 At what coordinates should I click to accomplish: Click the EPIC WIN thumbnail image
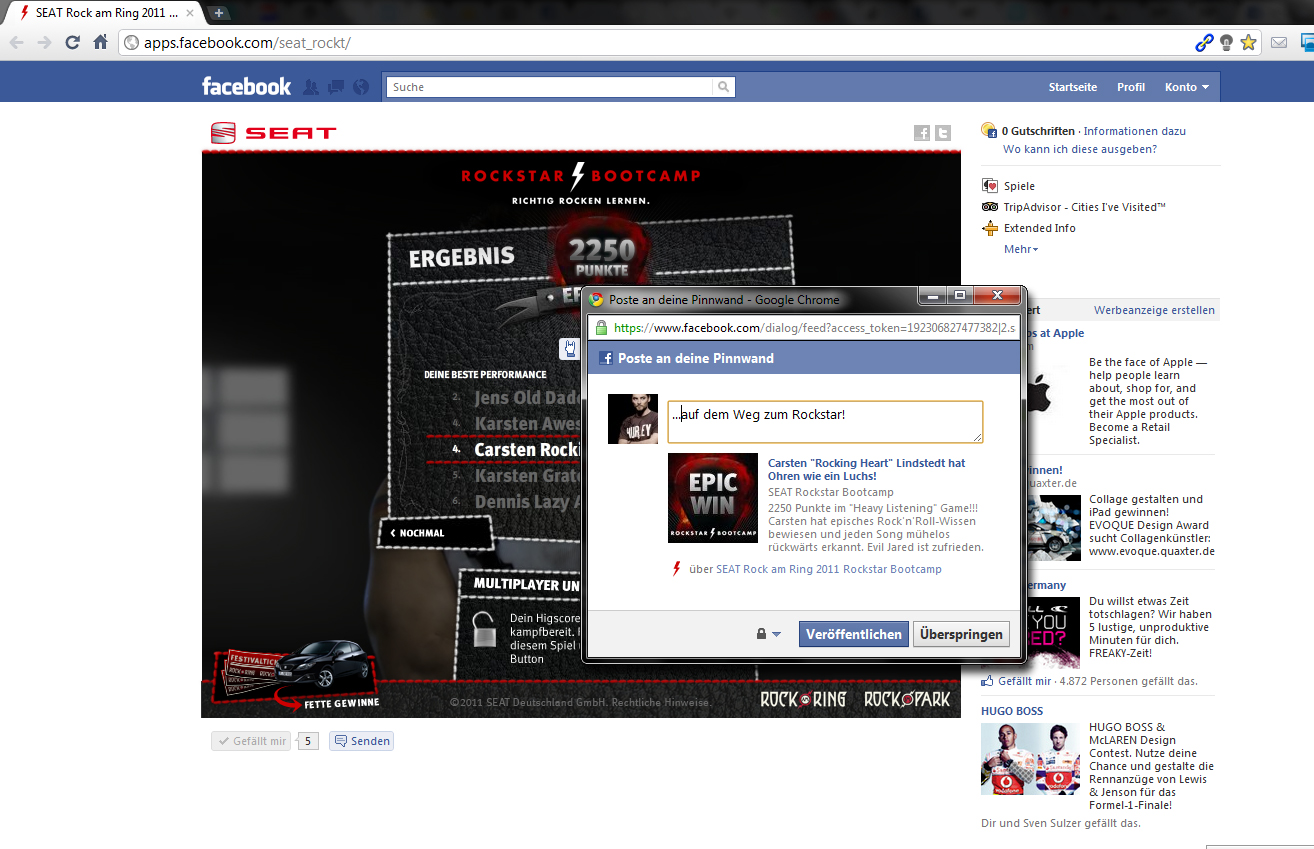[712, 498]
